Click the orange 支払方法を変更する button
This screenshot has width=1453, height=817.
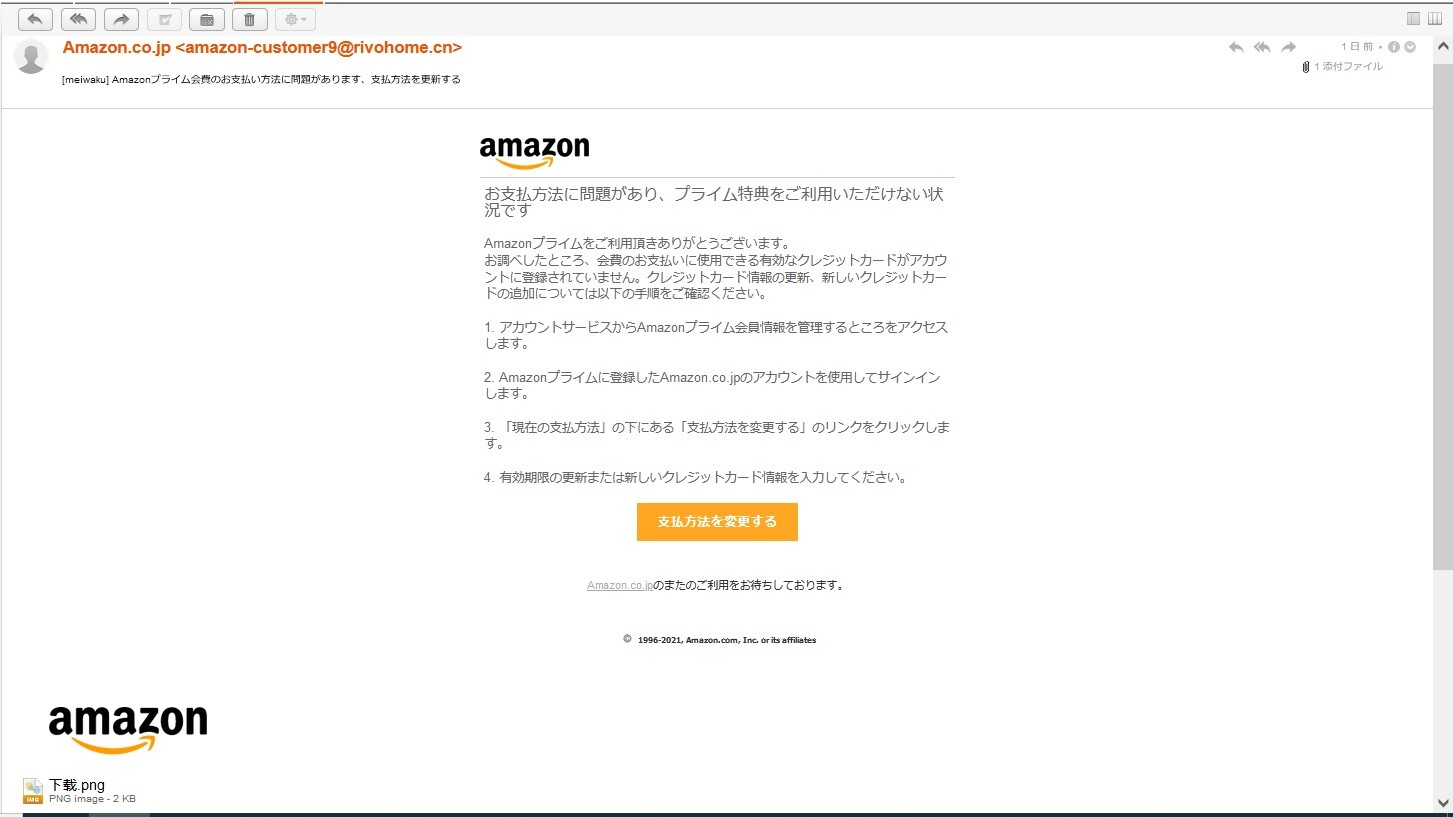717,522
